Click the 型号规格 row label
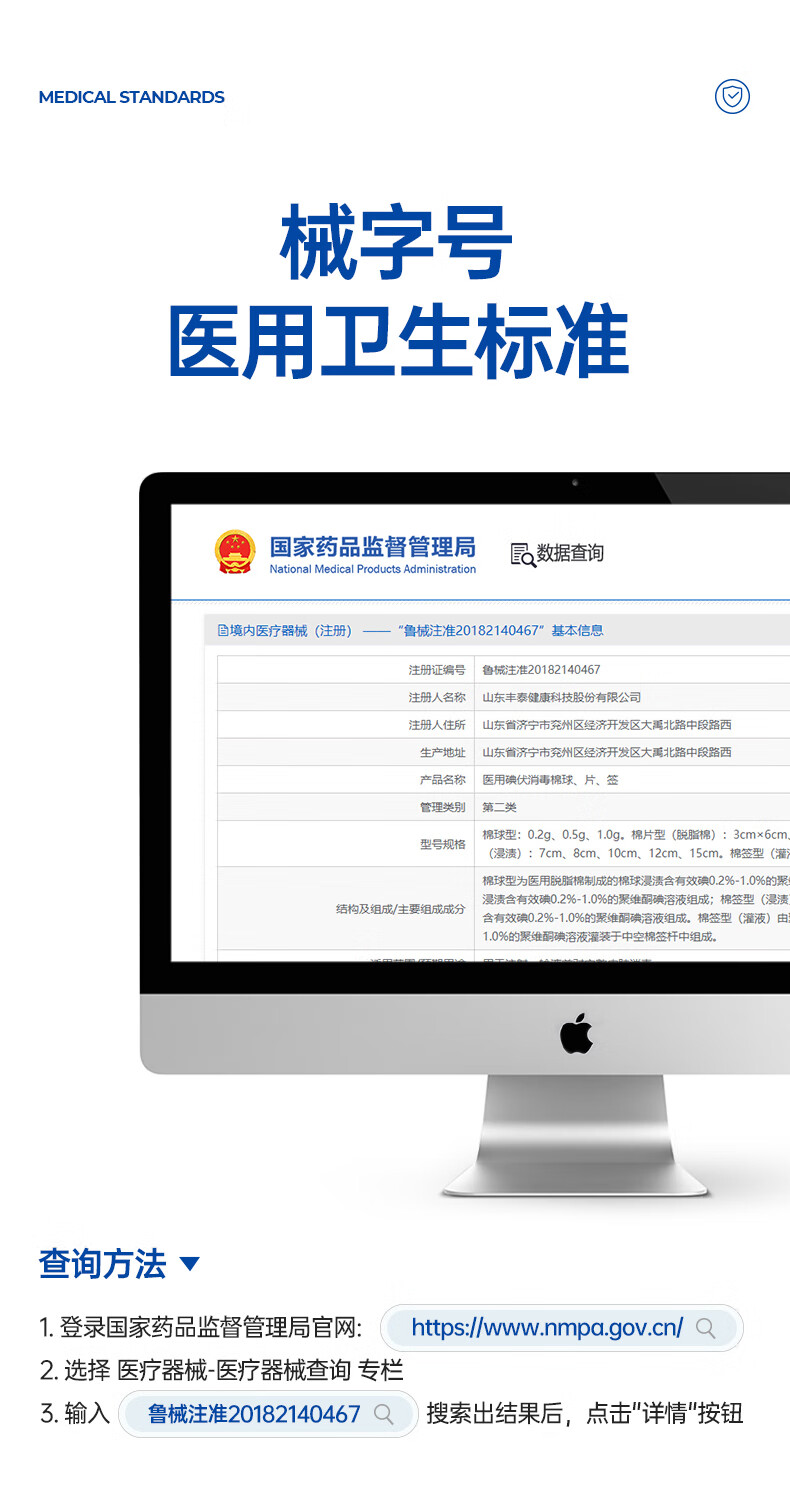The height and width of the screenshot is (1495, 790). tap(443, 844)
